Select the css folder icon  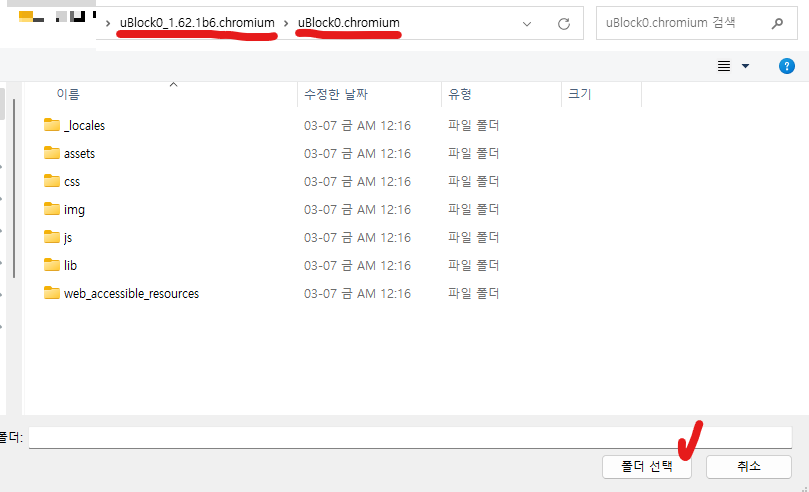52,181
